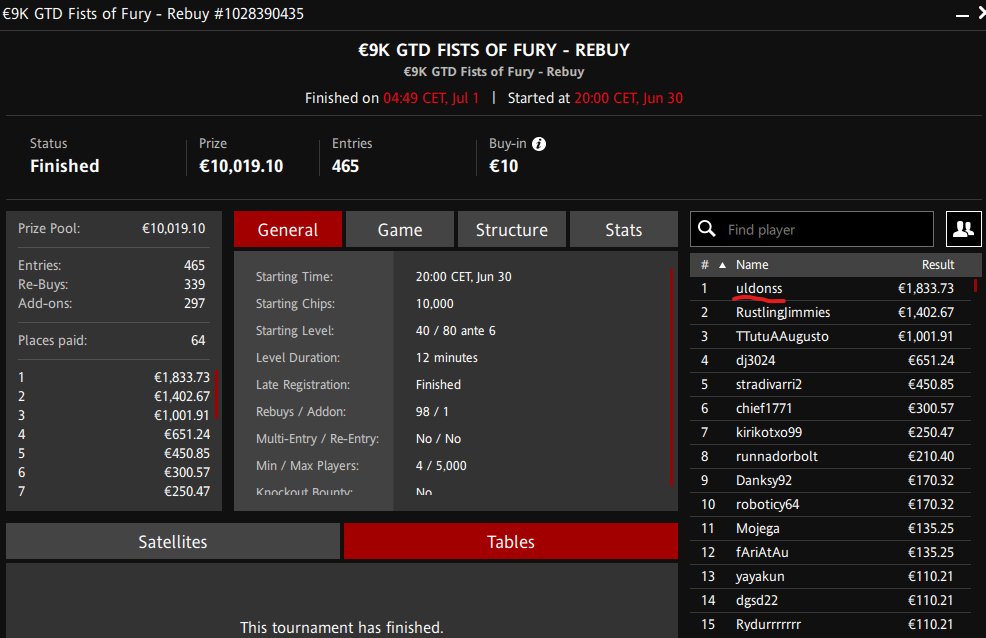Click the Buy-in €10 value
Viewport: 986px width, 638px height.
pyautogui.click(x=504, y=166)
